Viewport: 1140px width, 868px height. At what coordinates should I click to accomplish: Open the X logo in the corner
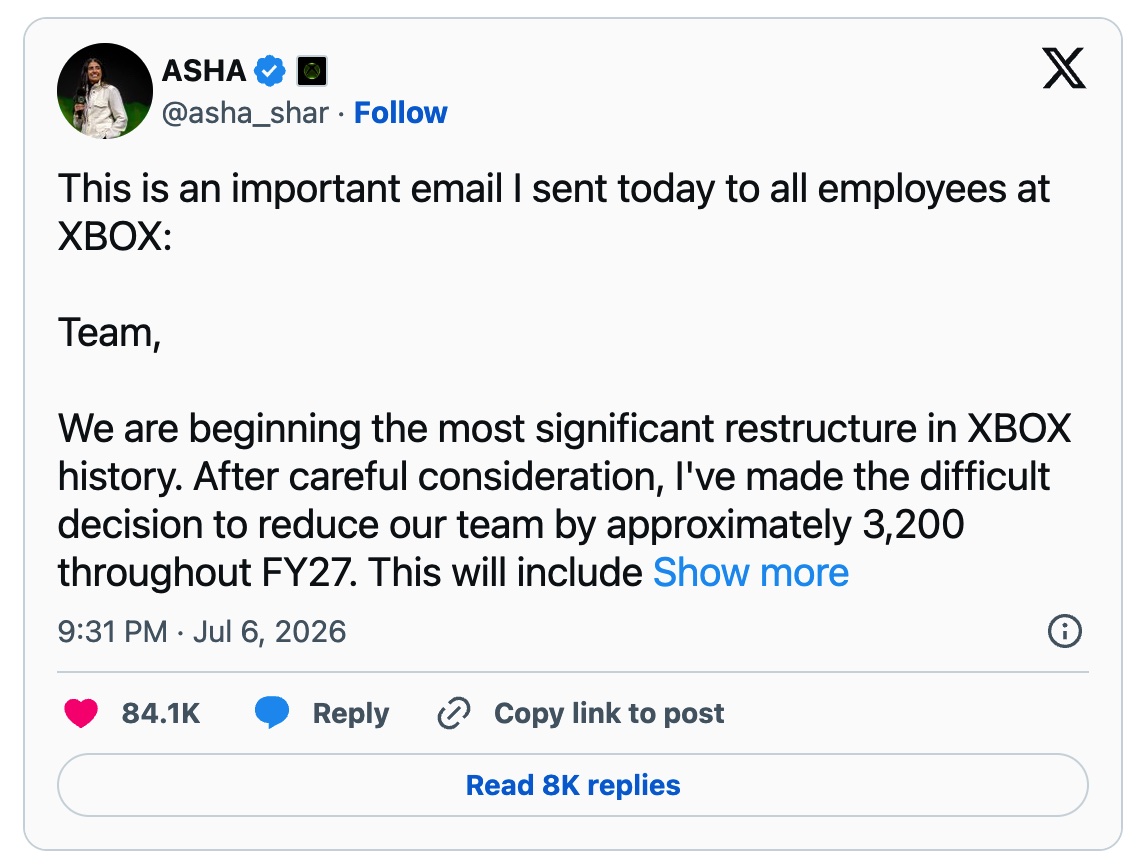tap(1064, 68)
